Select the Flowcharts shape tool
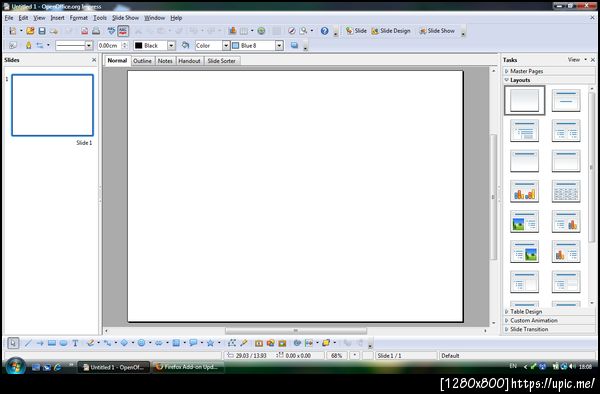Image resolution: width=600 pixels, height=394 pixels. pos(176,343)
